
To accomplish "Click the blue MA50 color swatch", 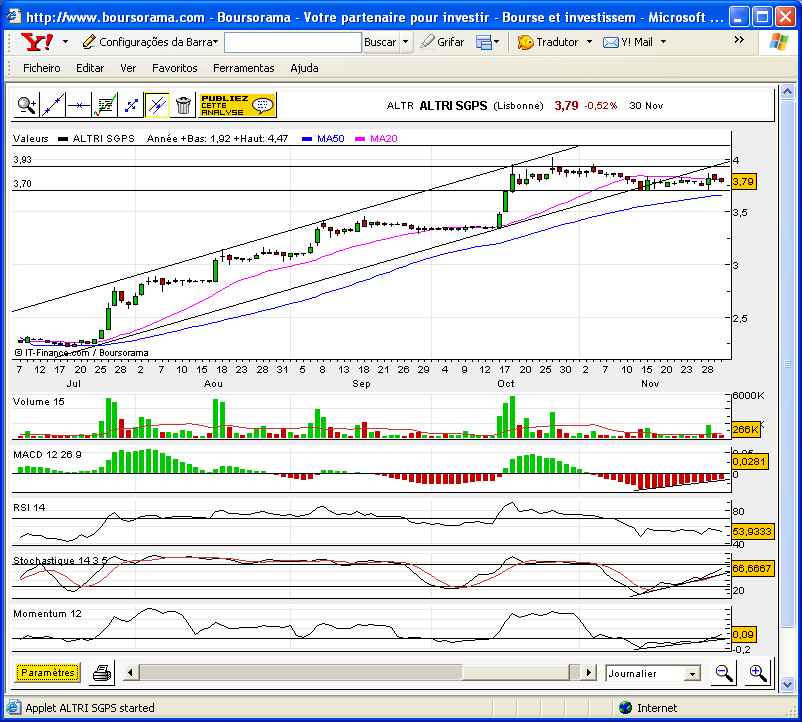I will (x=307, y=139).
